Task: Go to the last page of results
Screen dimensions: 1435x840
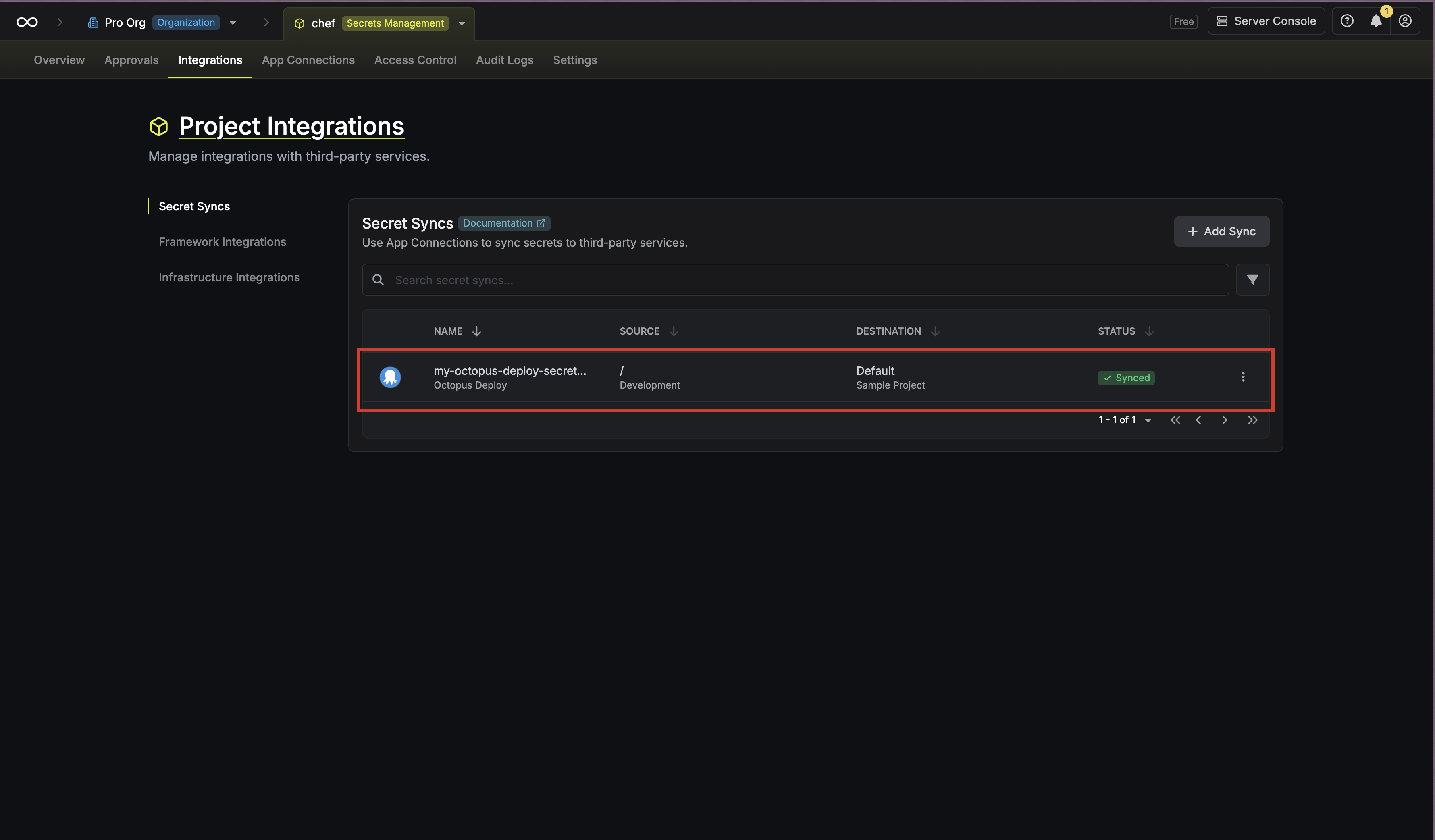Action: click(x=1252, y=420)
